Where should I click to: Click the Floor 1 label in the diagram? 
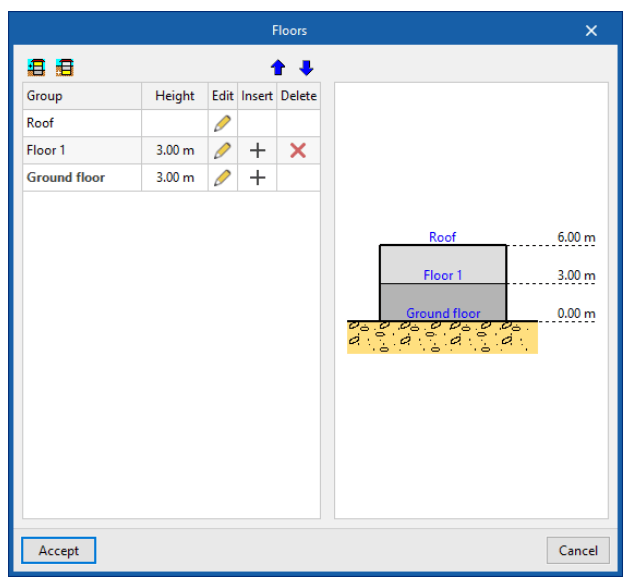443,275
